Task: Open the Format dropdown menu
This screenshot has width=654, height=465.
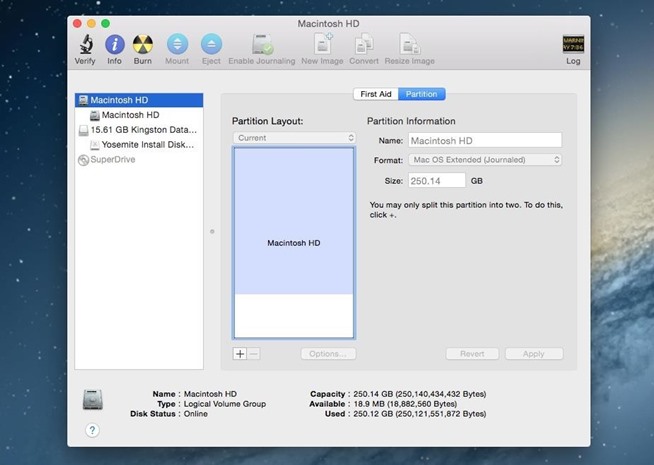Action: pyautogui.click(x=484, y=159)
